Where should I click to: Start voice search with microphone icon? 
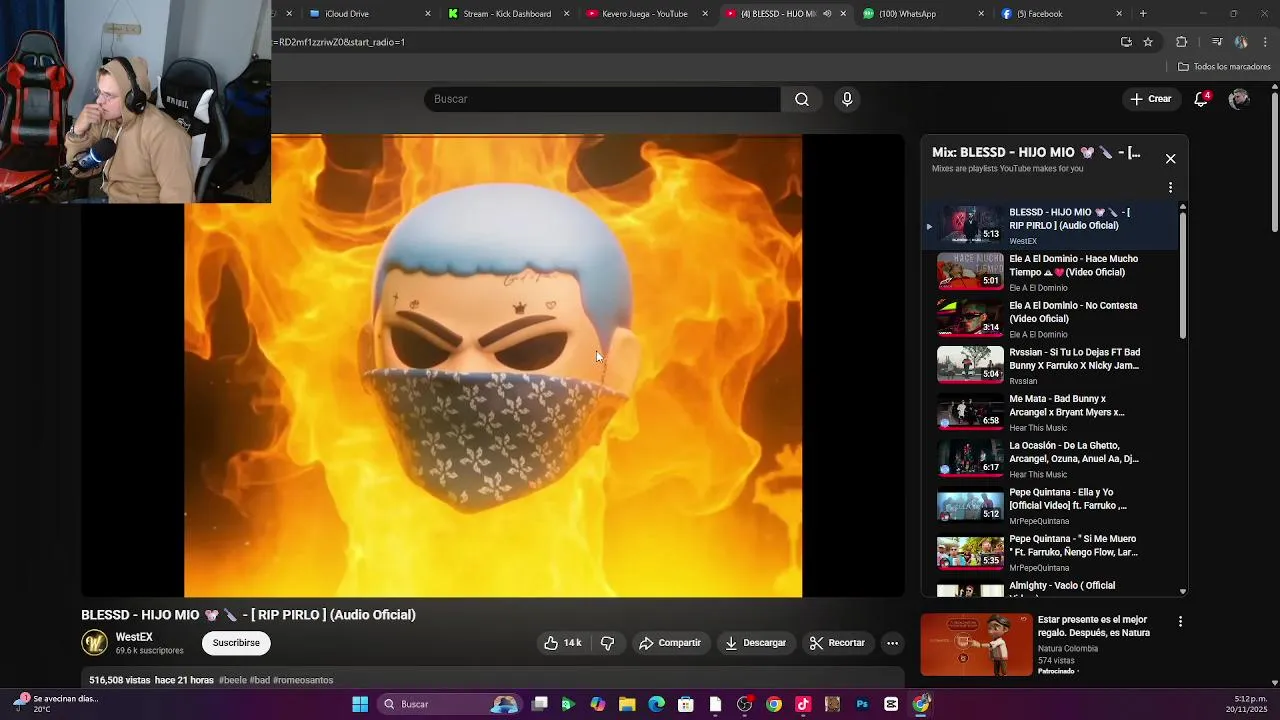pyautogui.click(x=847, y=99)
